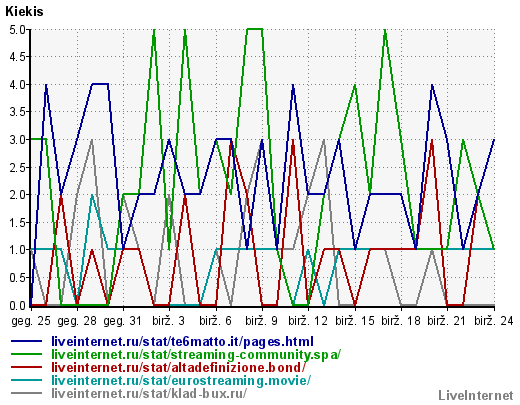The width and height of the screenshot is (520, 405).
Task: Click the 4.5 y-axis value
Action: tap(17, 57)
